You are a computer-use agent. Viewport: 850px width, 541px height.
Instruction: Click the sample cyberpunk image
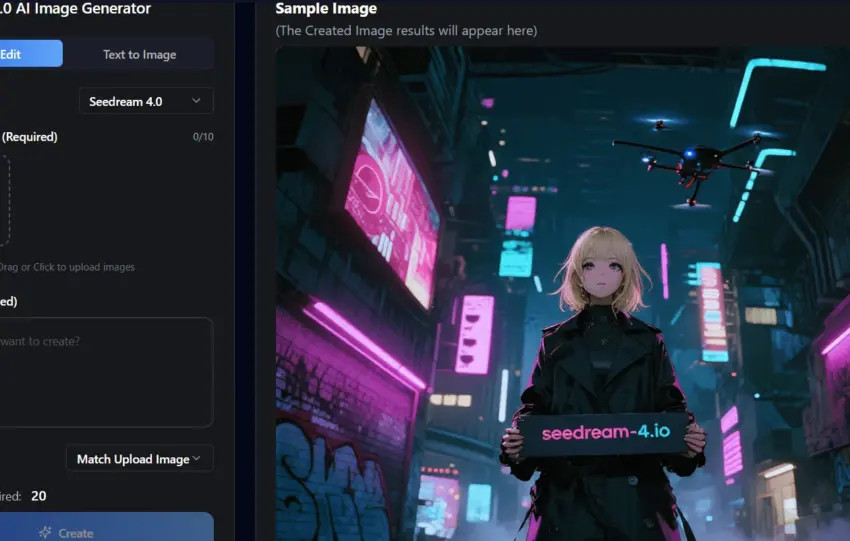(562, 293)
